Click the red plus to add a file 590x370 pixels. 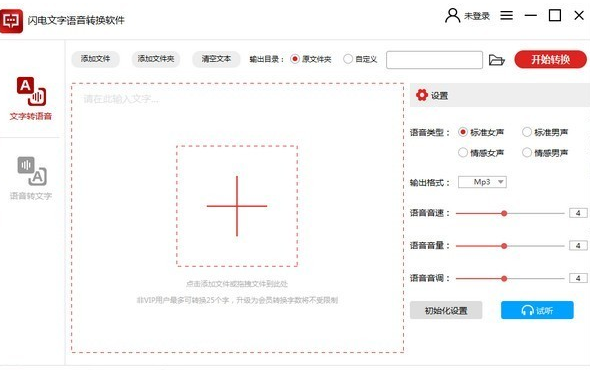[x=237, y=206]
